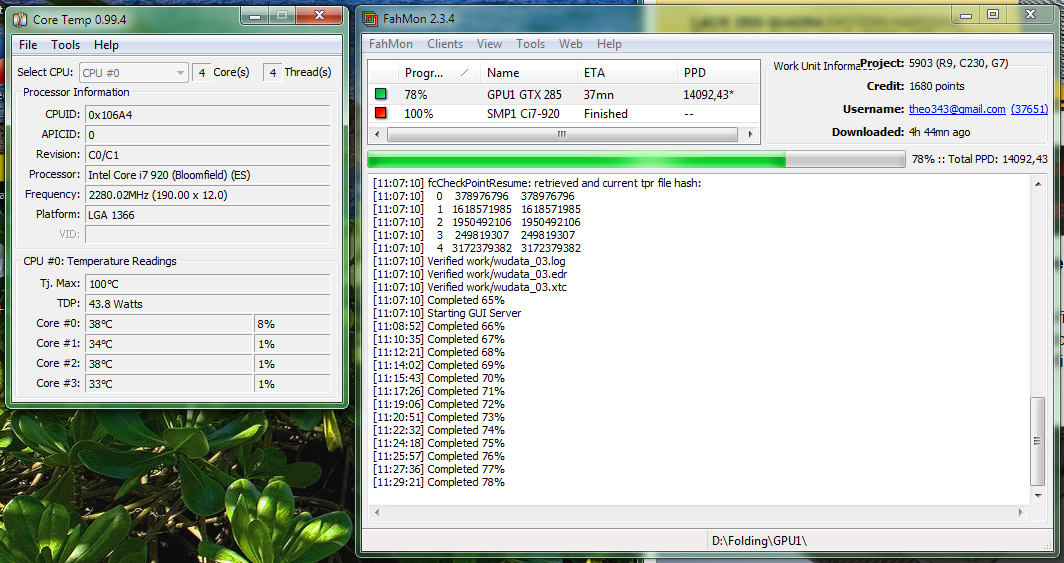Click log line Completed 78%
1064x563 pixels.
click(x=439, y=482)
